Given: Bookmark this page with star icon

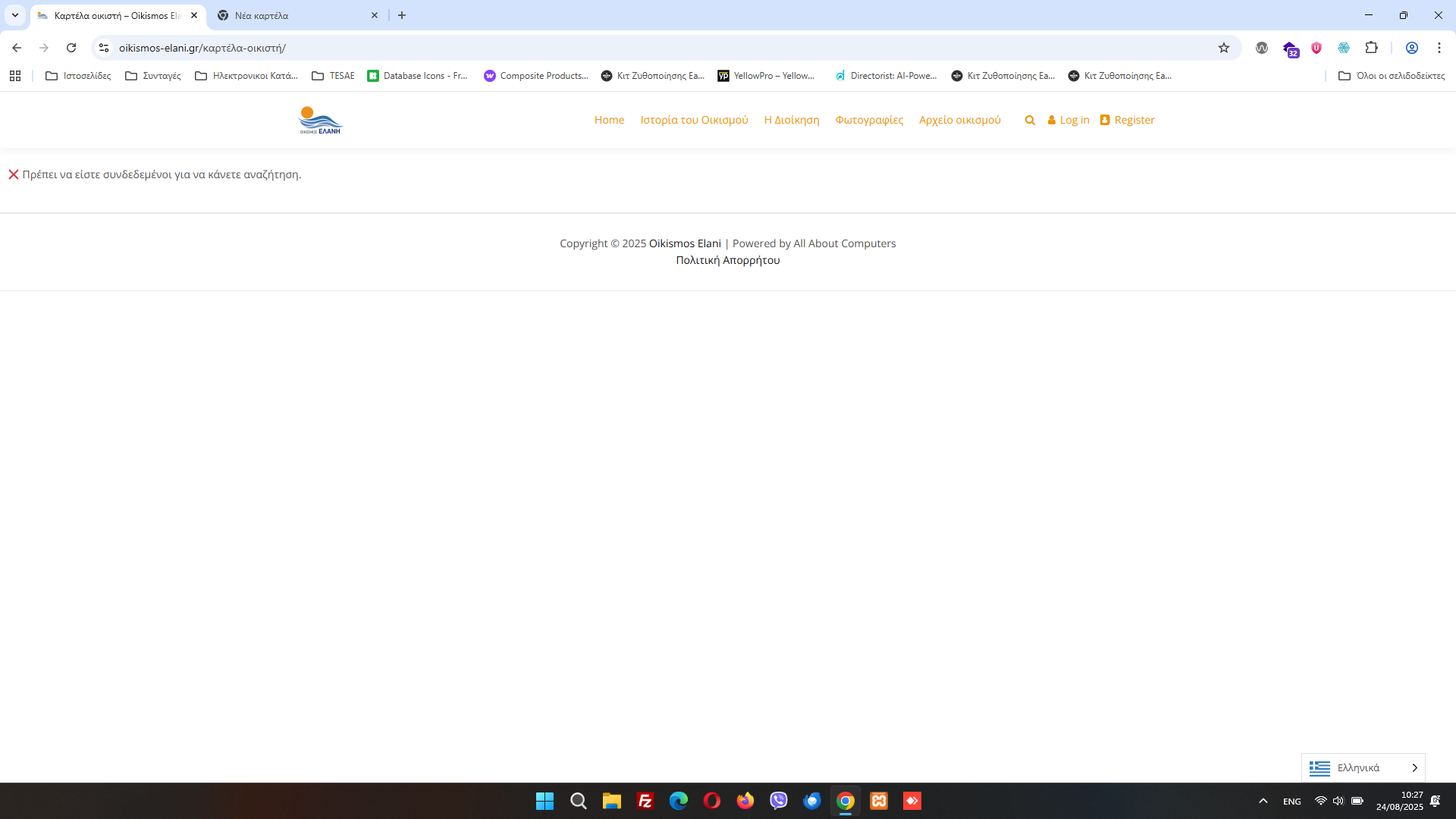Looking at the screenshot, I should (x=1224, y=48).
